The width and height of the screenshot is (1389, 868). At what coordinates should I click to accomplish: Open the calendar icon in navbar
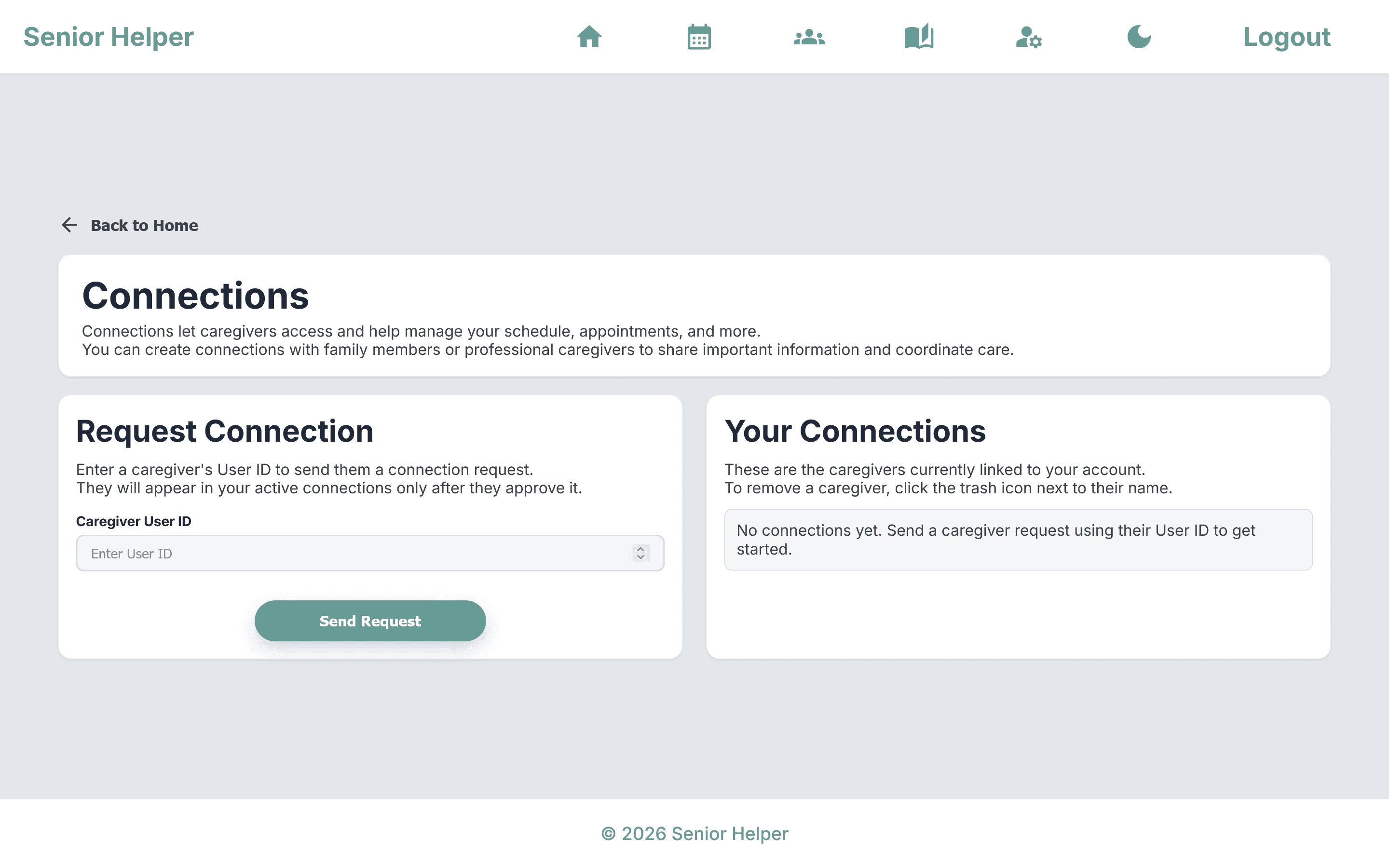click(699, 37)
